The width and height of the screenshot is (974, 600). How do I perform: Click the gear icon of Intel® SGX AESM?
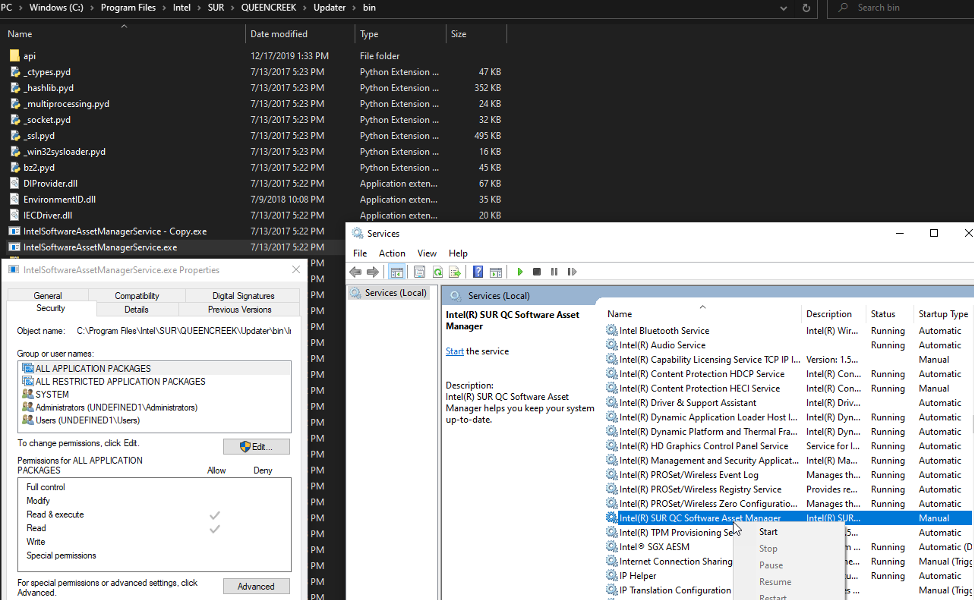[612, 547]
